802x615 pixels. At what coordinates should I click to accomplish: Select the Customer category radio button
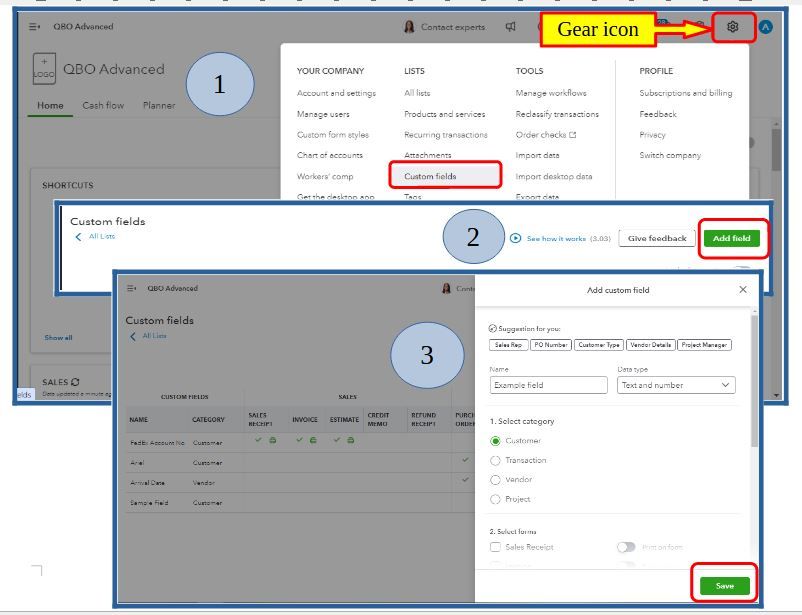(x=495, y=441)
